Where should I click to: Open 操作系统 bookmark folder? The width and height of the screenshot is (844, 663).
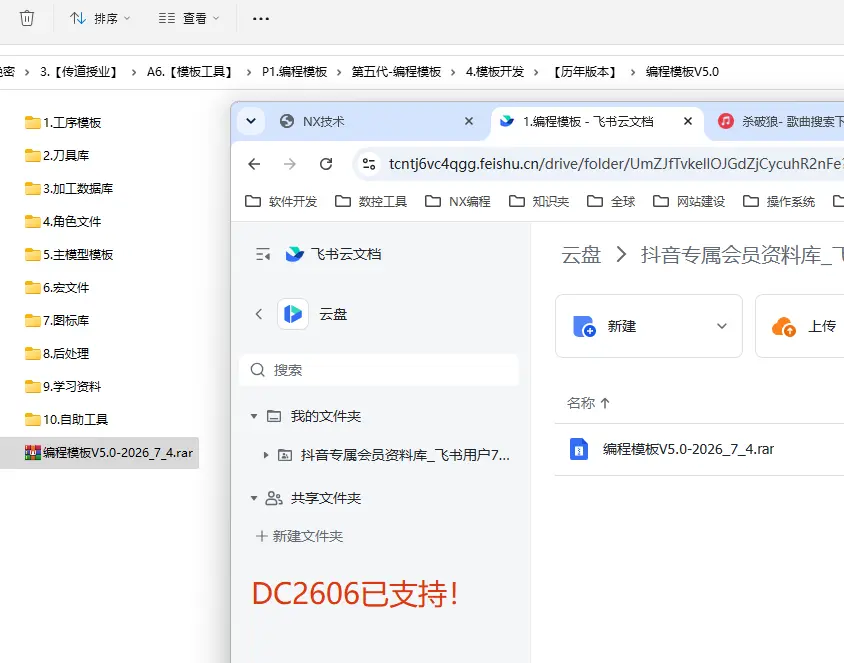click(x=779, y=201)
